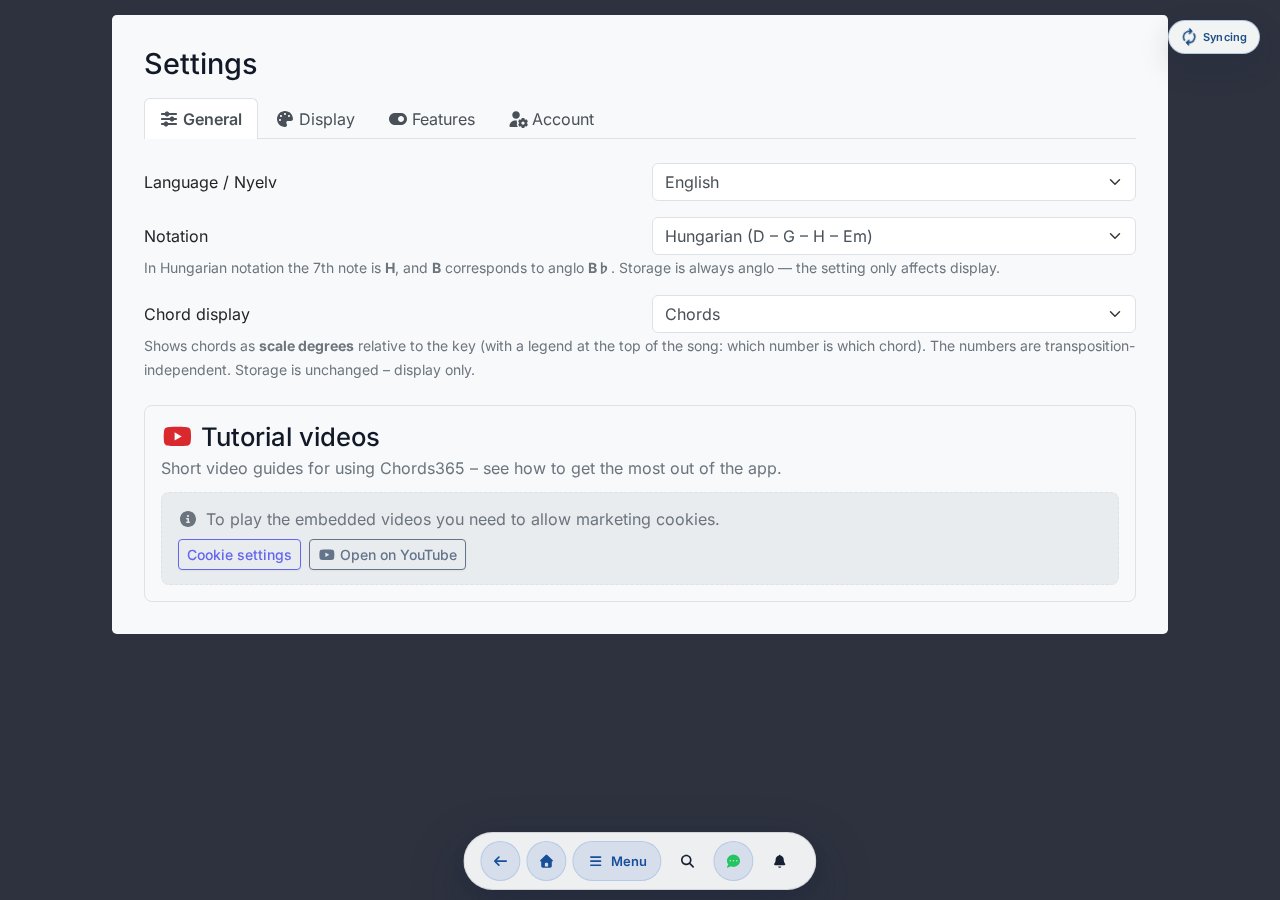Click the search magnifier icon
Viewport: 1280px width, 900px height.
point(687,861)
